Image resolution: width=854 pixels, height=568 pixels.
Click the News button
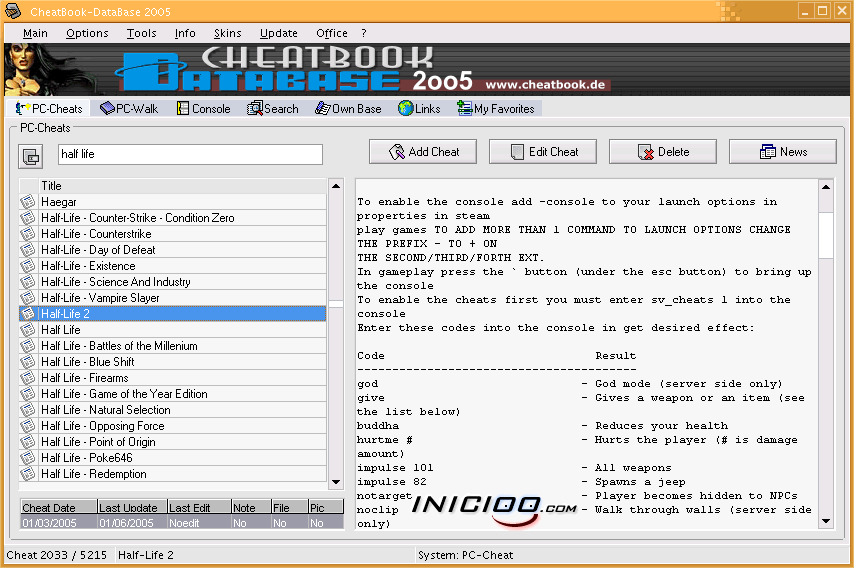[783, 152]
